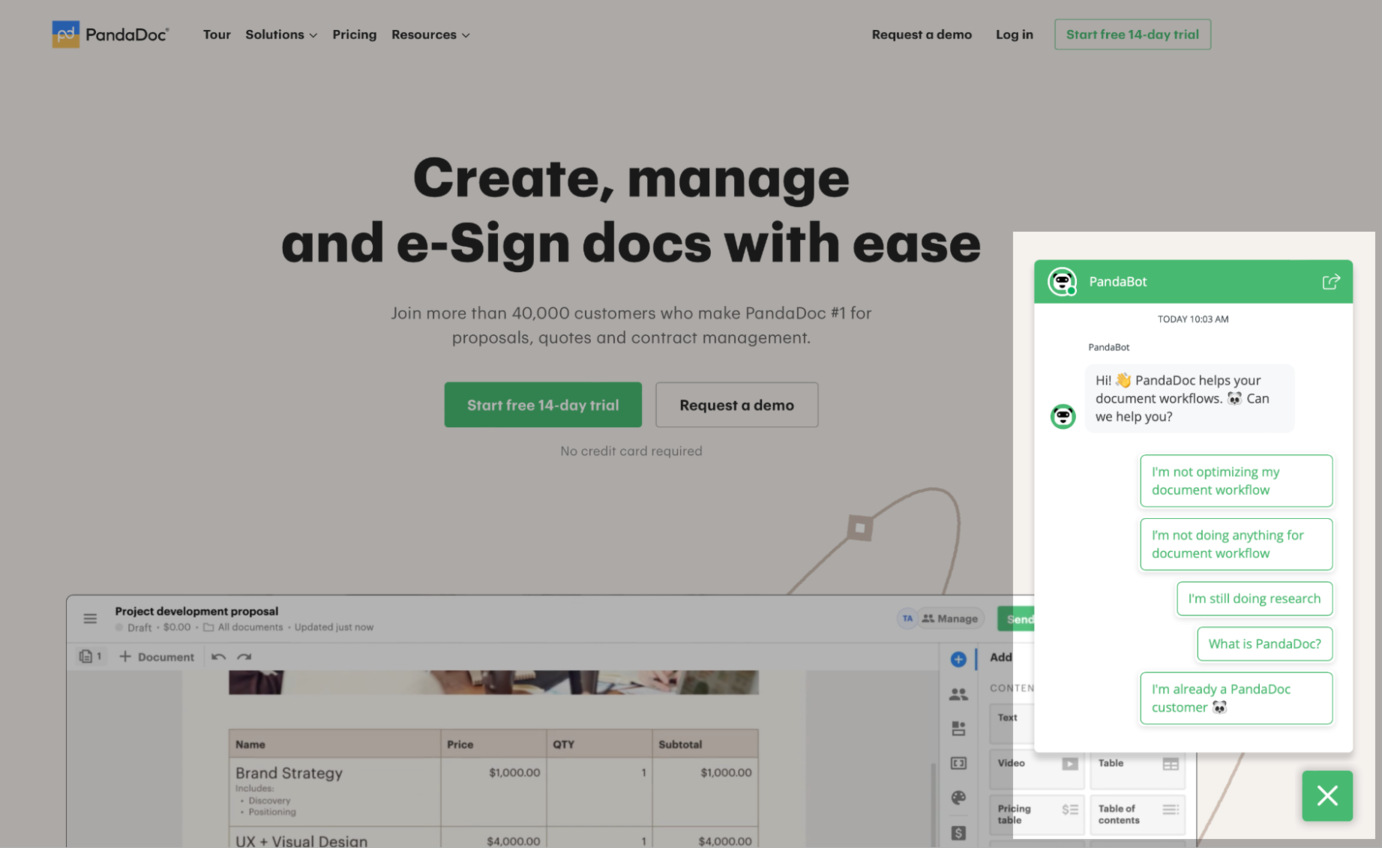Click the Brand Strategy row name
The height and width of the screenshot is (848, 1382).
click(x=288, y=773)
